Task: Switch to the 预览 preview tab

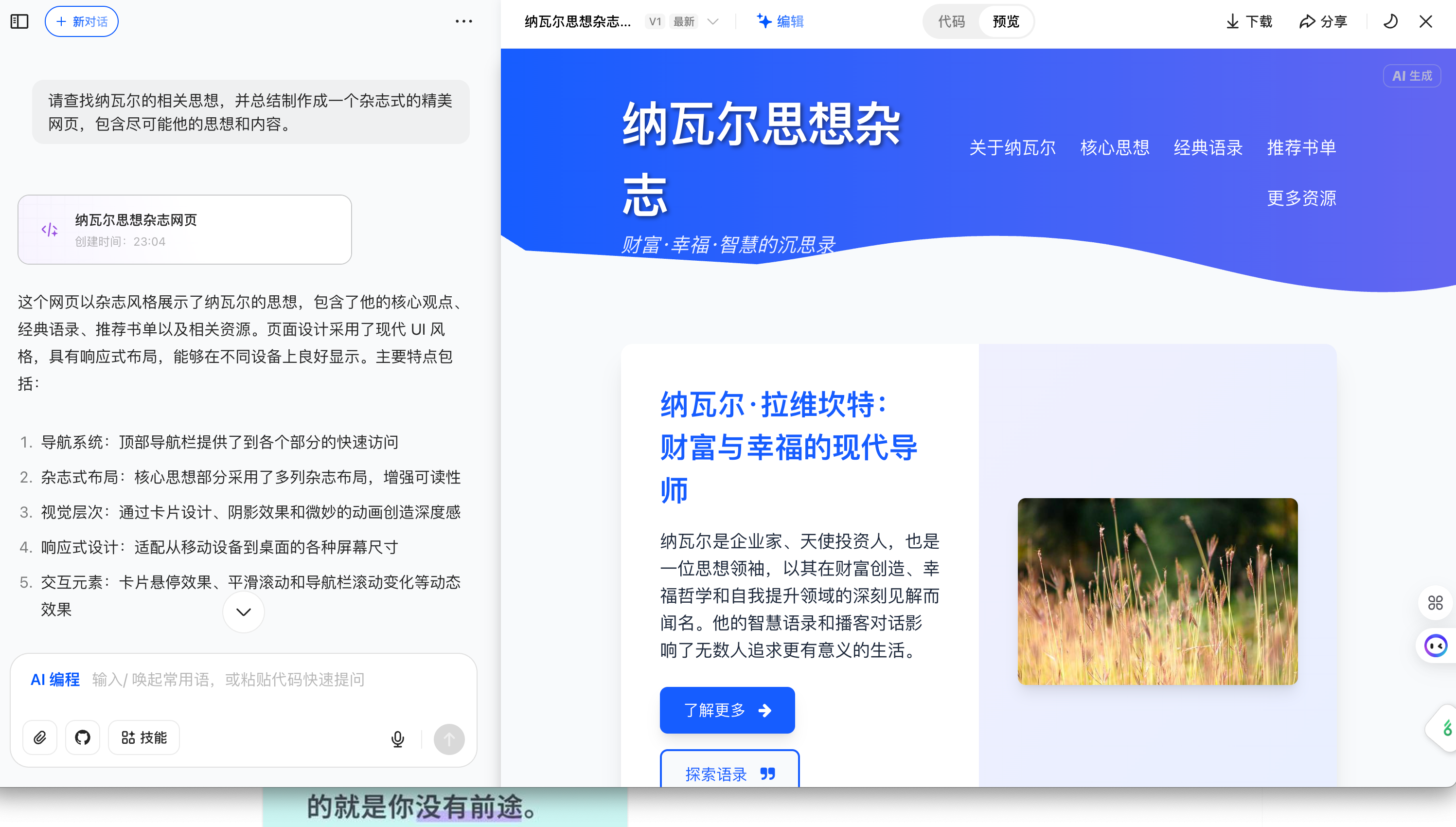Action: 1005,21
